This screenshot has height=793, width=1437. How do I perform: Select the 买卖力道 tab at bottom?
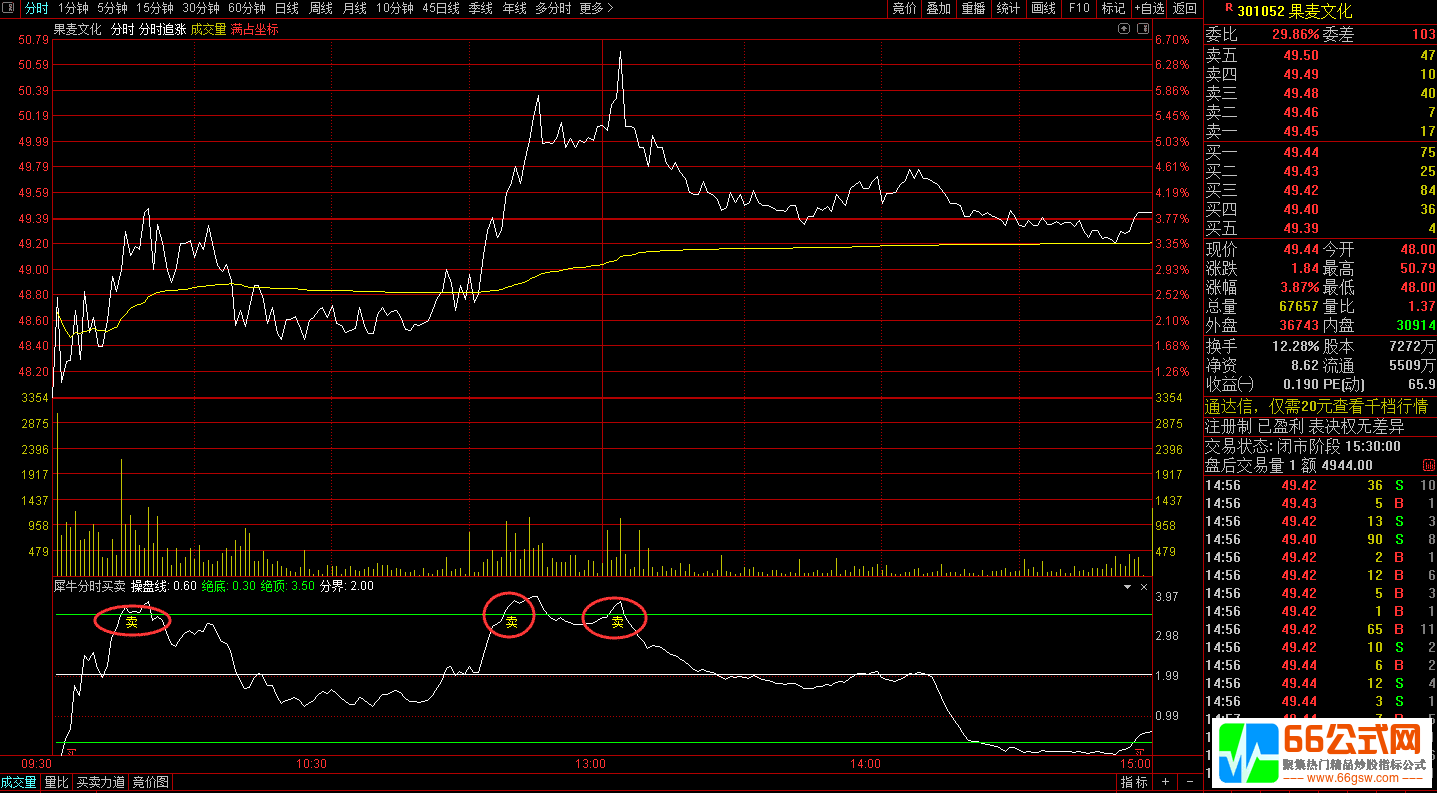(x=101, y=782)
